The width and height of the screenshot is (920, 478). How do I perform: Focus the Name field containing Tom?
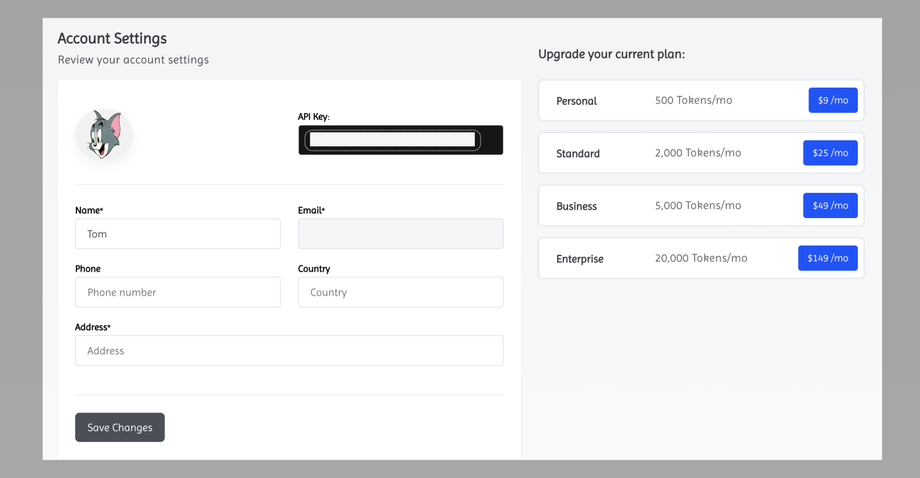[x=178, y=234]
